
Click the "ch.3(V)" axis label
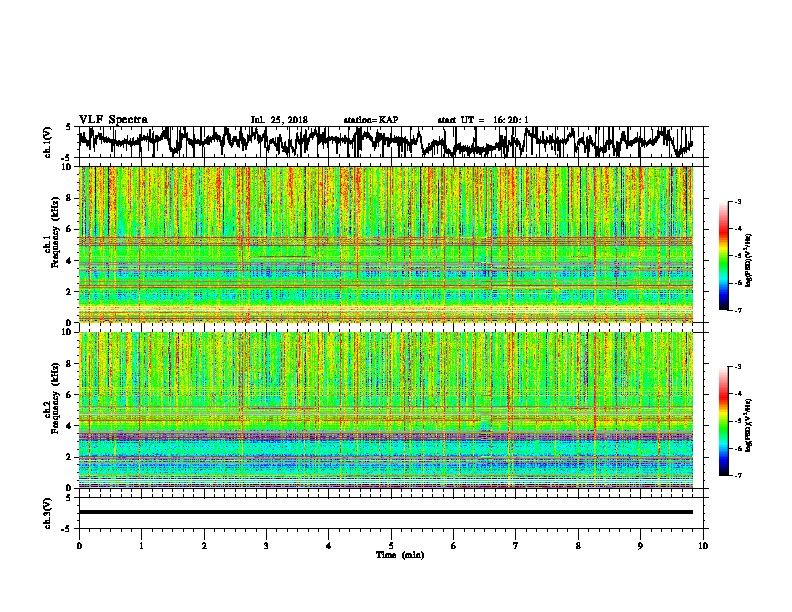pos(48,514)
